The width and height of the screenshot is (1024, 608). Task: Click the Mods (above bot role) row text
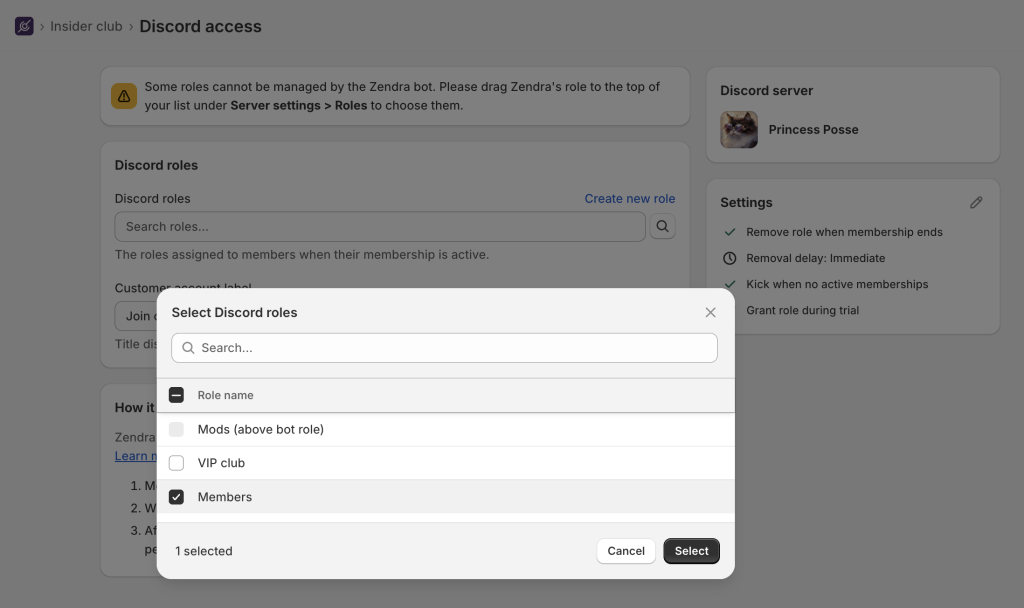pos(261,429)
